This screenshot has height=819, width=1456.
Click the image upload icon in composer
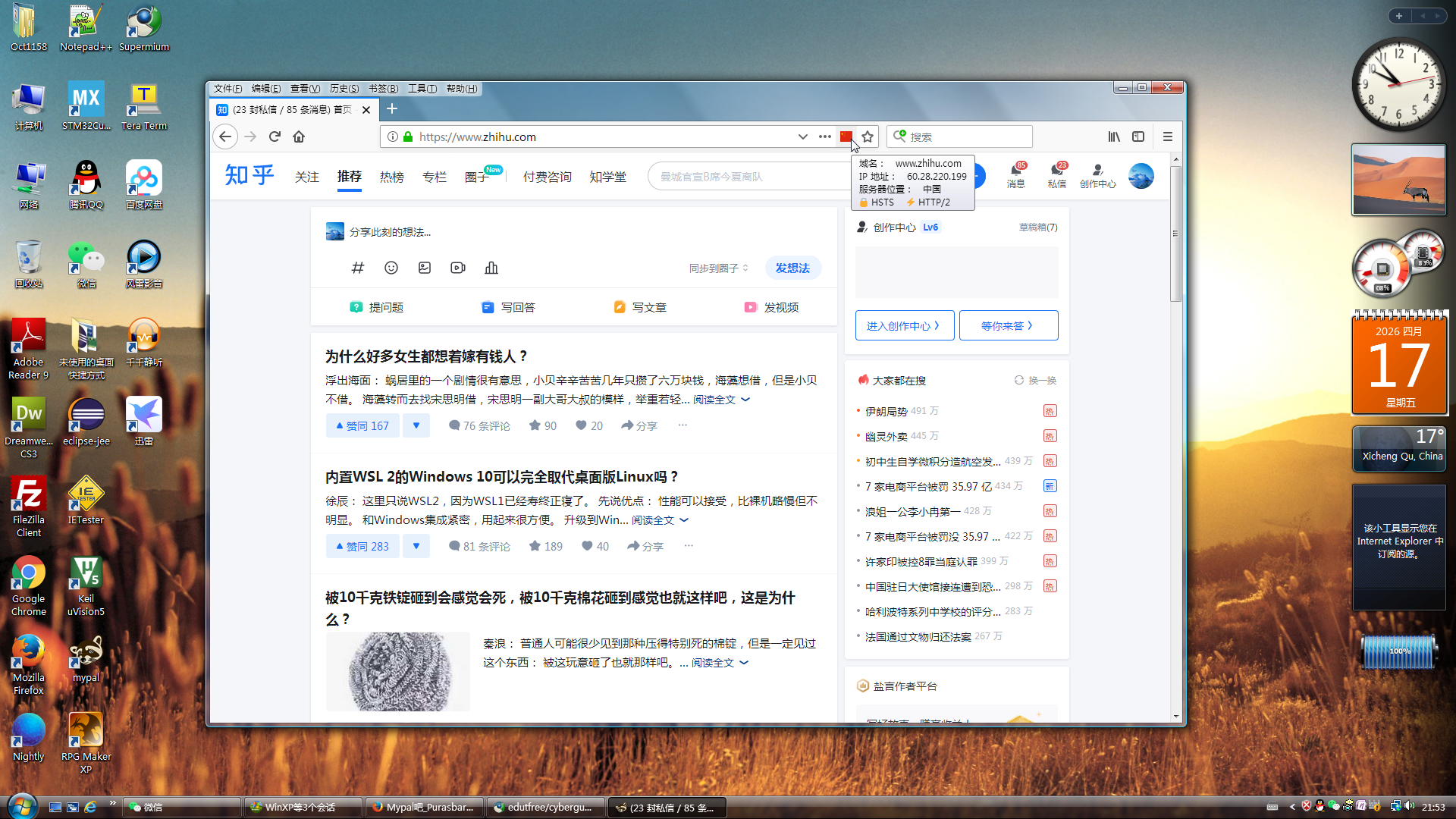[425, 268]
